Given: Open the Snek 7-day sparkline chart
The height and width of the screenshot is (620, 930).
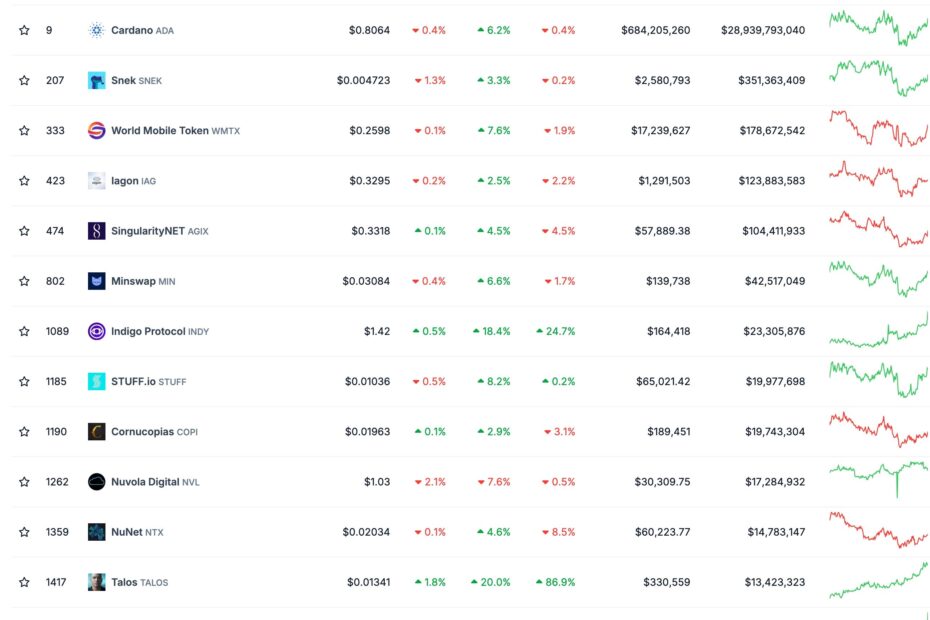Looking at the screenshot, I should (x=879, y=78).
